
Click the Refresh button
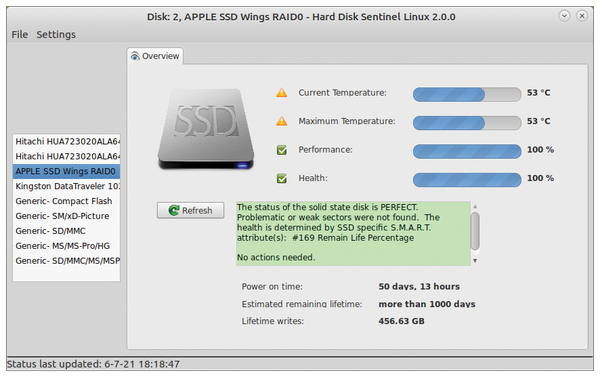[191, 210]
